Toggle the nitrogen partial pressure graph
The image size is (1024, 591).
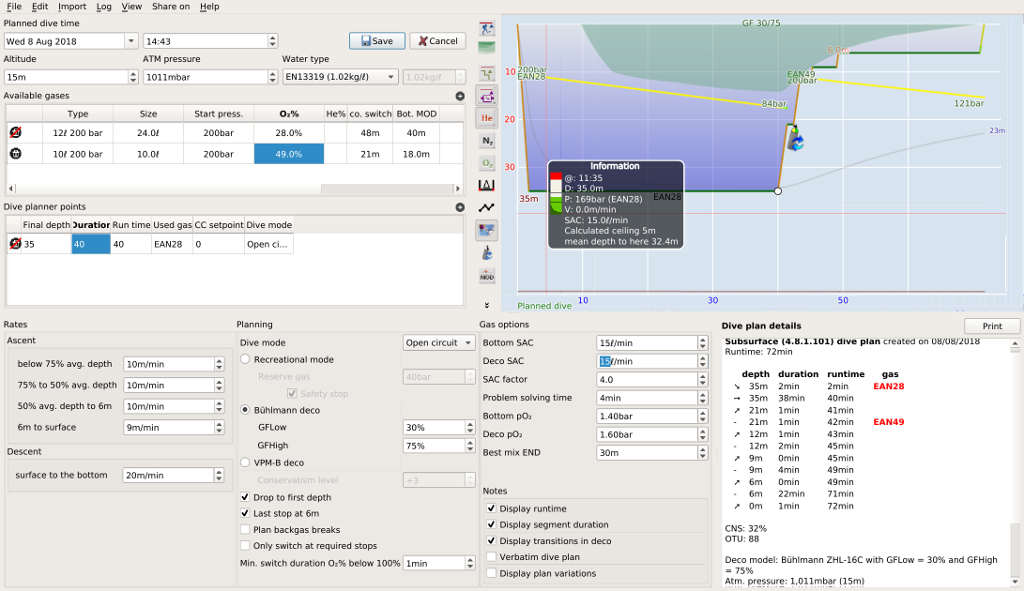487,140
